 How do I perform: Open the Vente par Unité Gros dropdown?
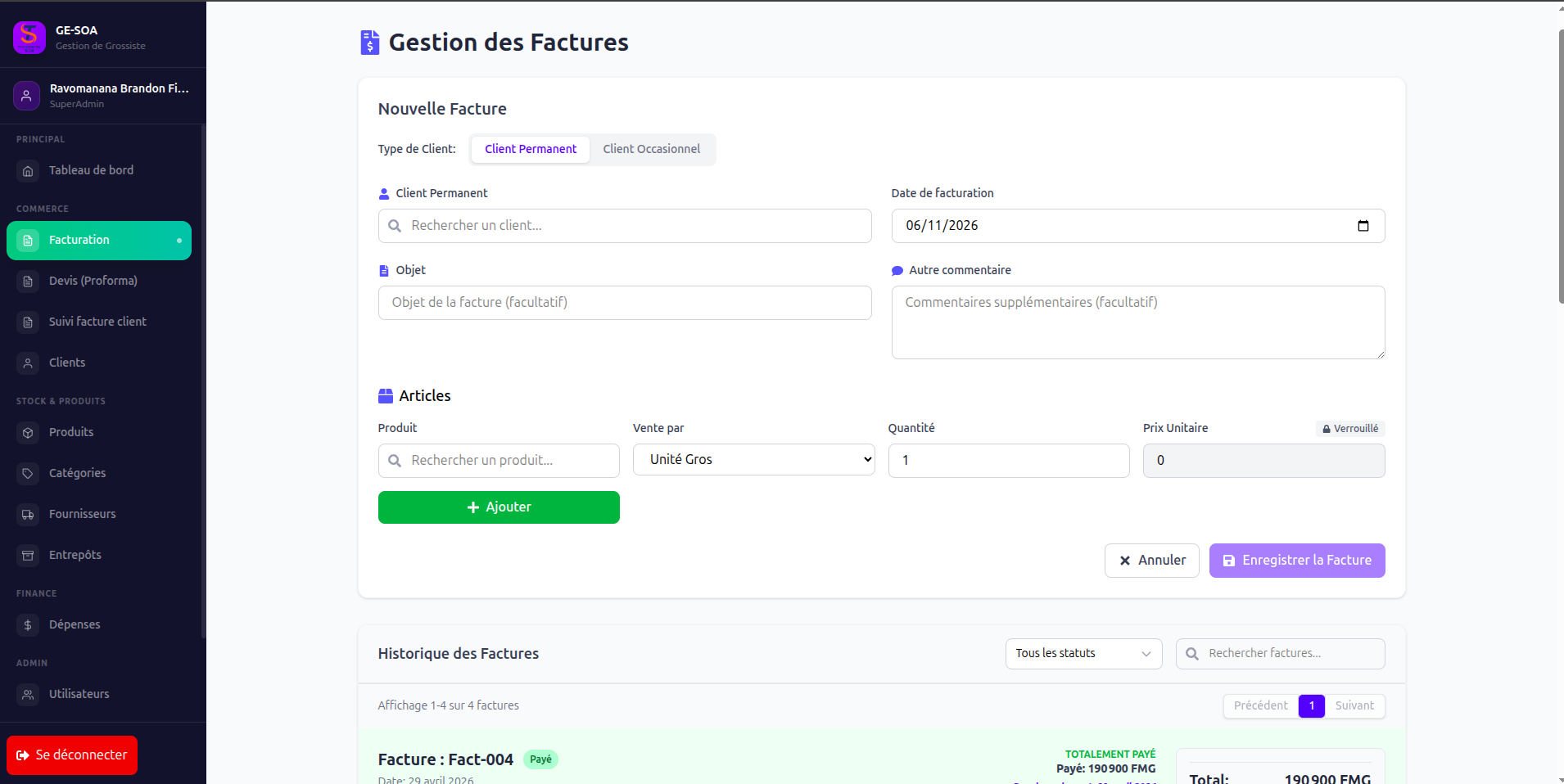[754, 460]
